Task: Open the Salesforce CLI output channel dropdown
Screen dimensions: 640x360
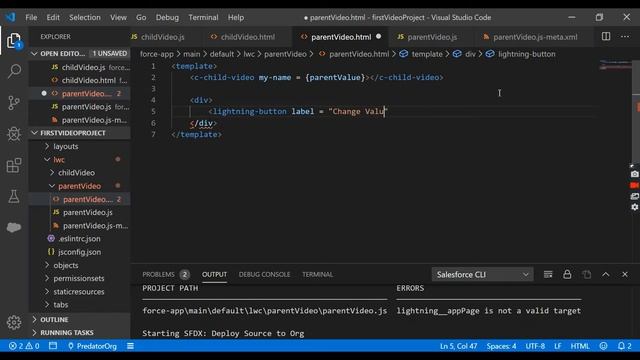Action: pos(482,275)
